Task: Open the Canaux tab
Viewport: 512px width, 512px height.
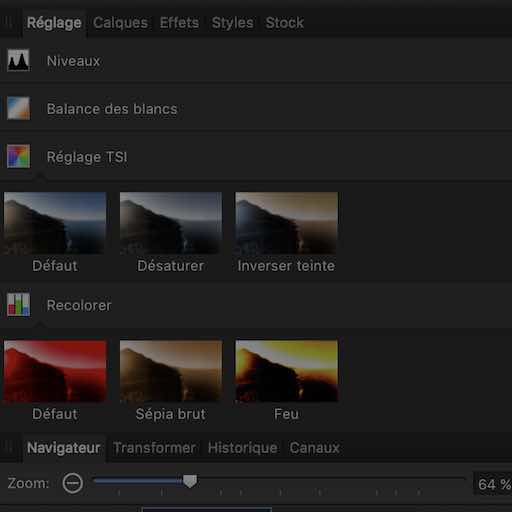Action: point(315,448)
